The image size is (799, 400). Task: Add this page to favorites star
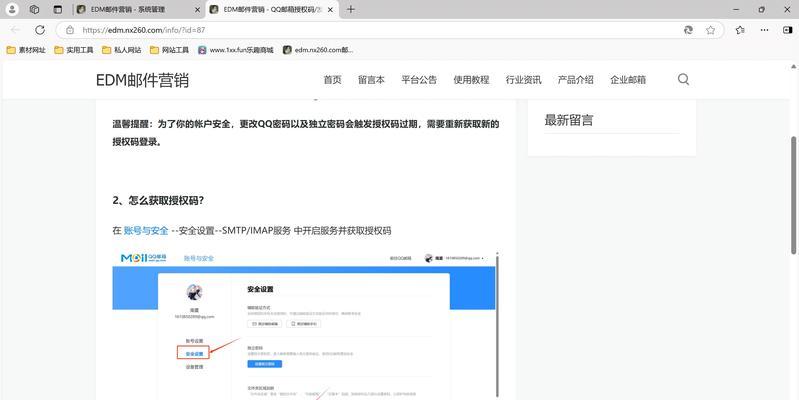[x=710, y=30]
